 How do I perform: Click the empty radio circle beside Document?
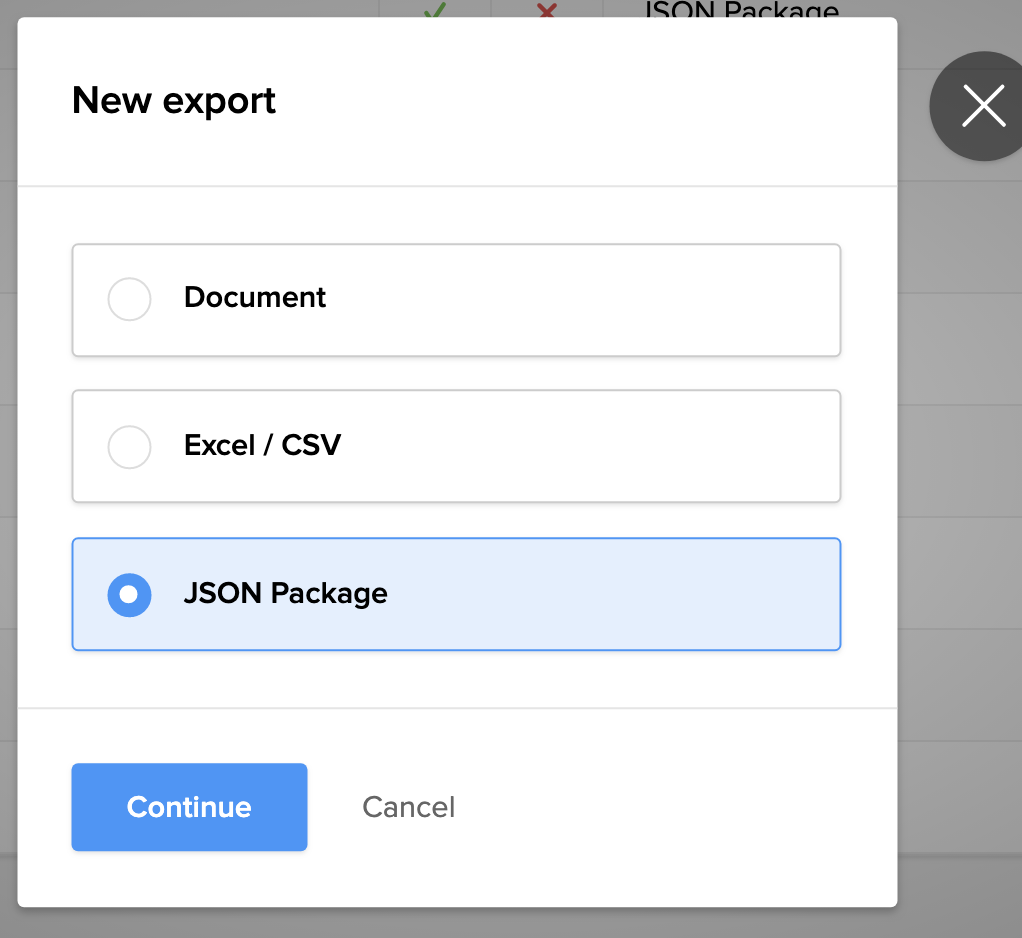[x=129, y=299]
